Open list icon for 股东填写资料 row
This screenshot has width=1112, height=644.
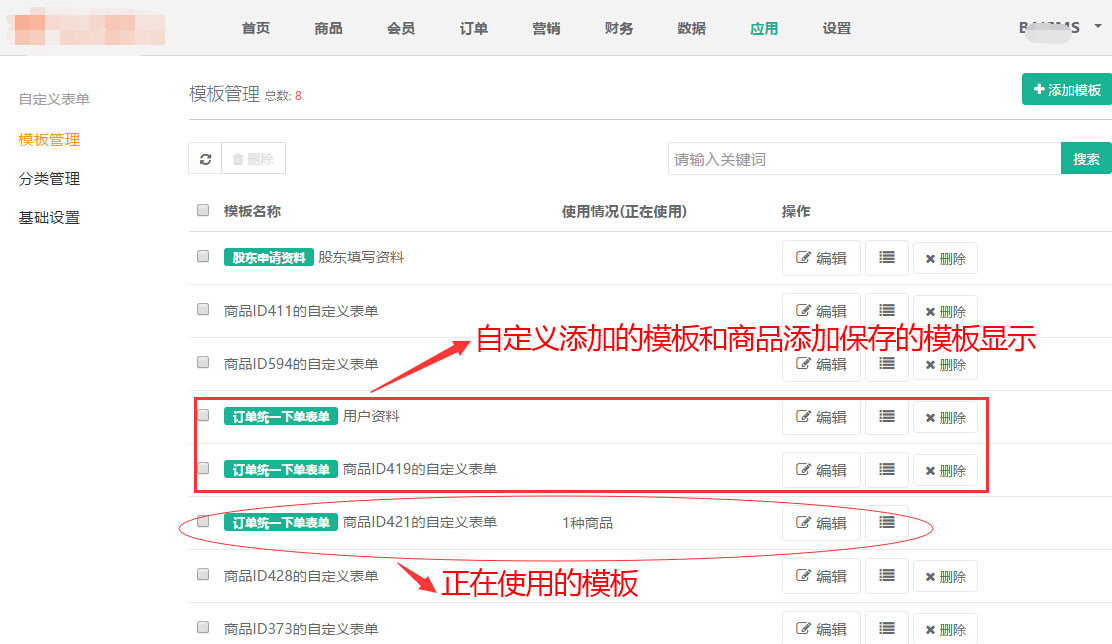click(x=886, y=257)
